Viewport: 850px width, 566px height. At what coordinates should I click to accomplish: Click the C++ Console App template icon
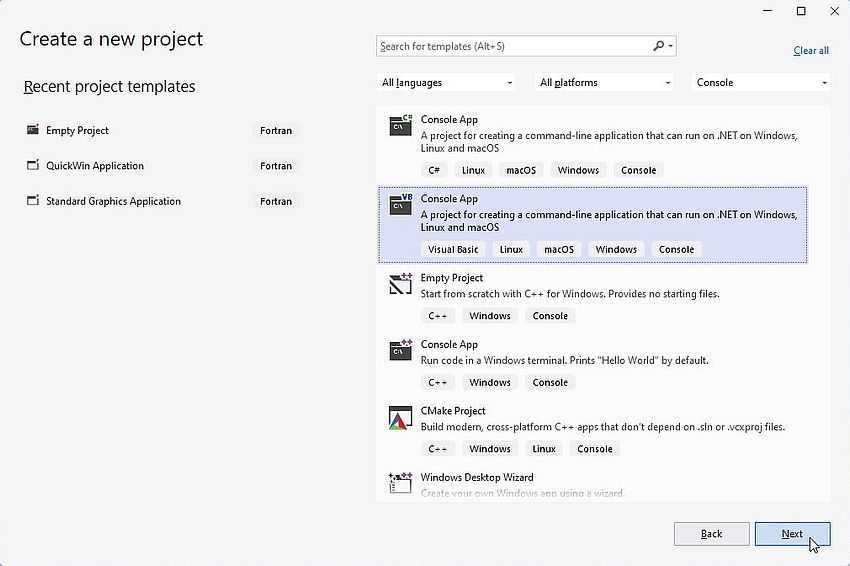(401, 350)
